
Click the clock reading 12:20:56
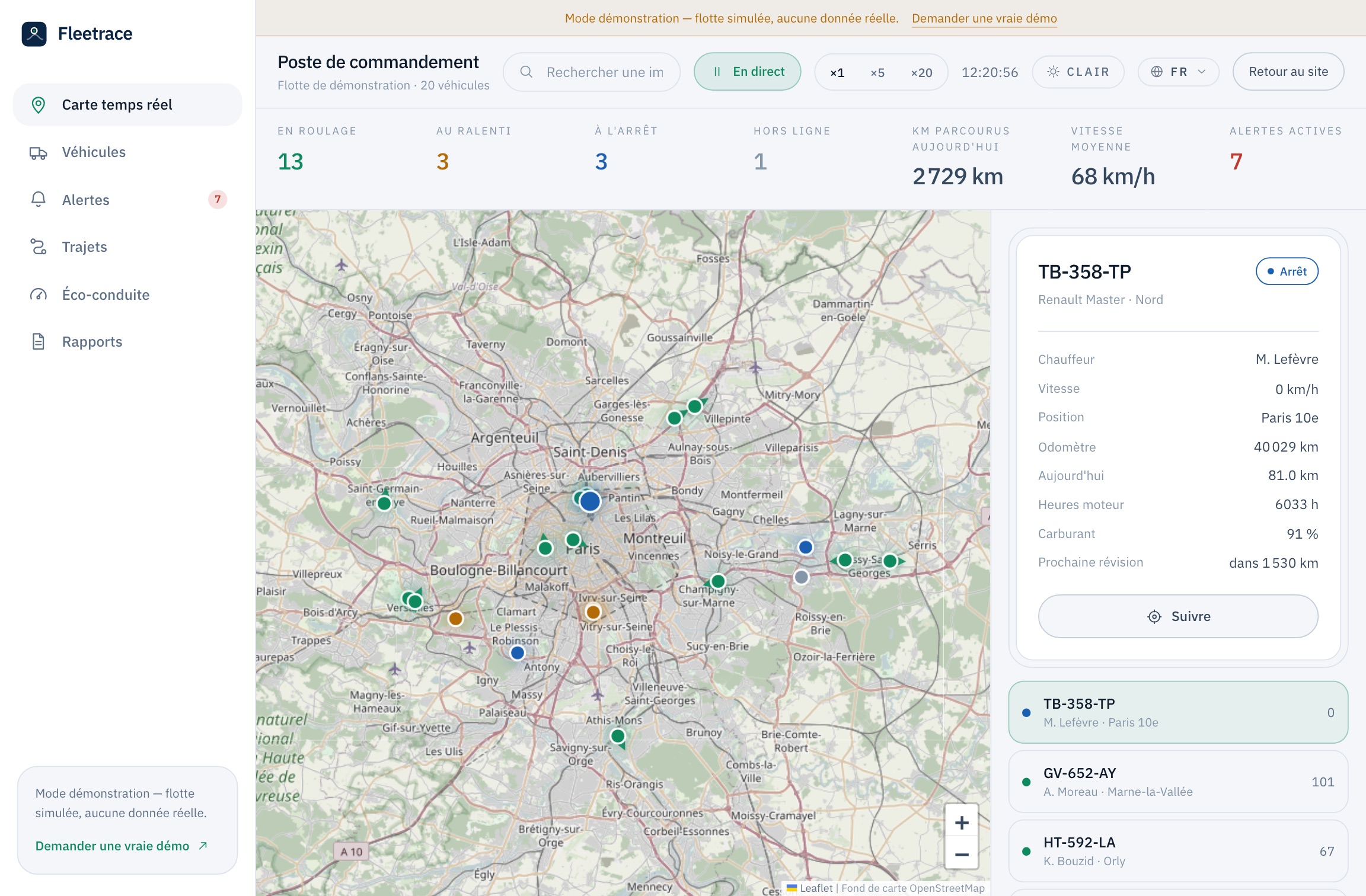pos(990,72)
